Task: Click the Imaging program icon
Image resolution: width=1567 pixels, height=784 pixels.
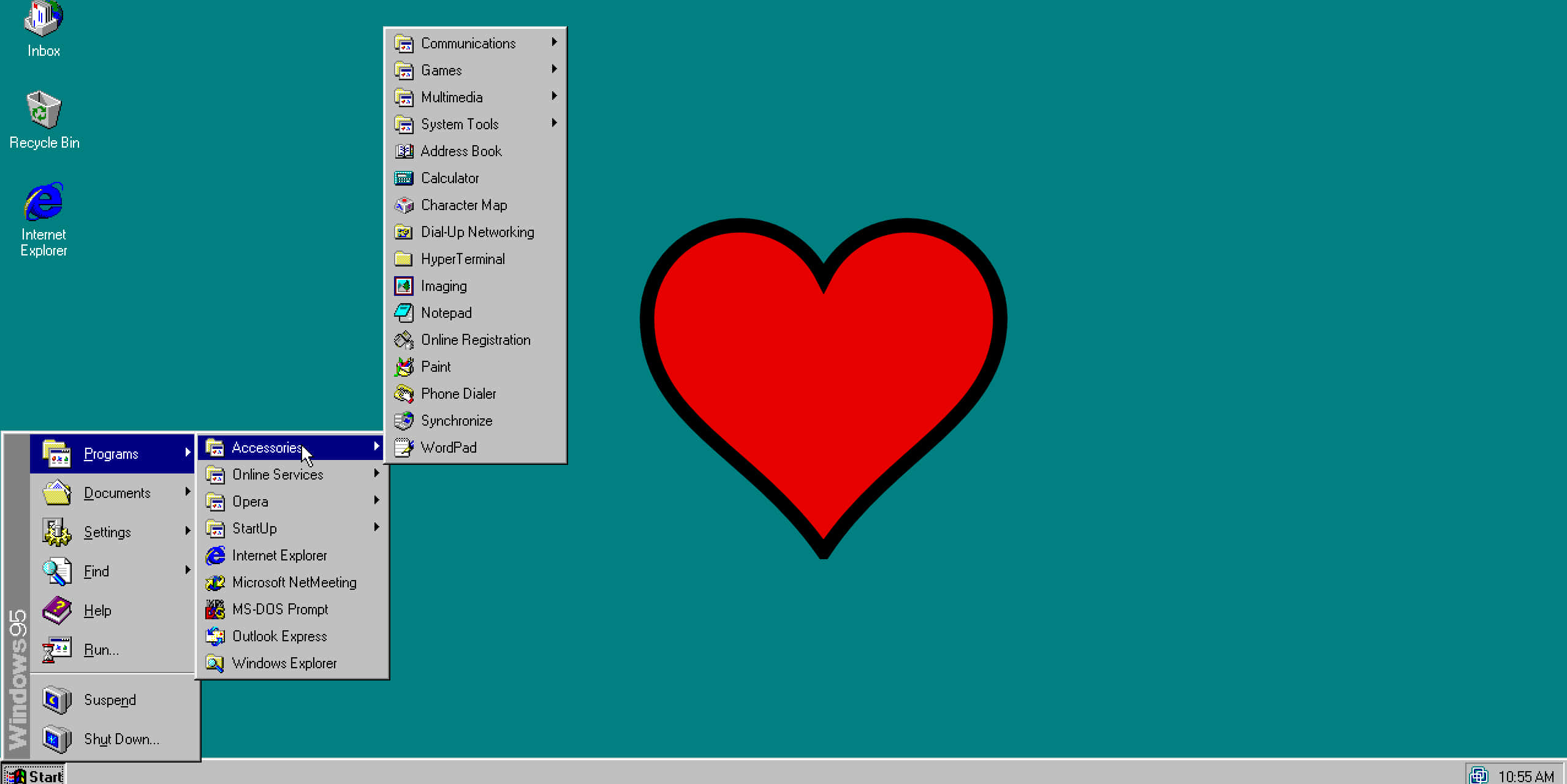Action: point(403,286)
